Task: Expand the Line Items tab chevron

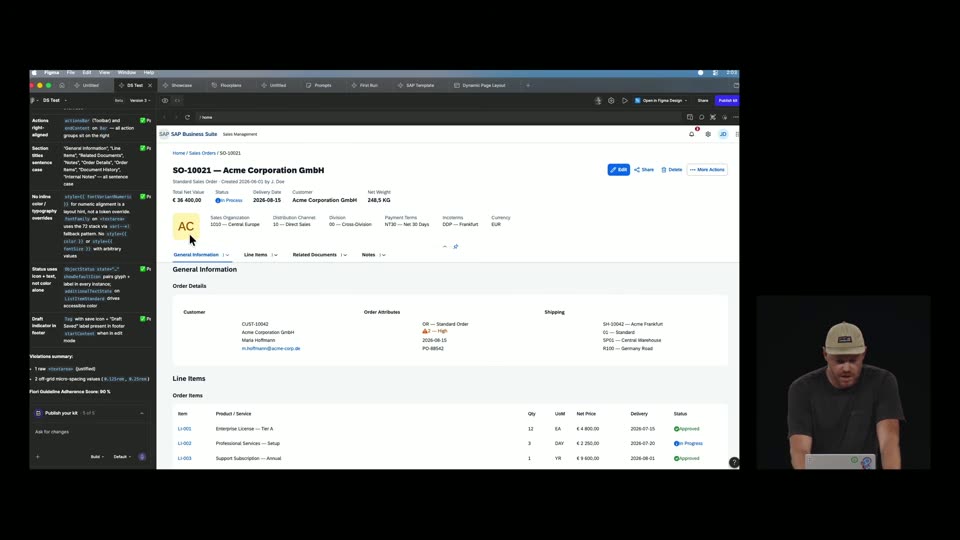Action: coord(276,255)
